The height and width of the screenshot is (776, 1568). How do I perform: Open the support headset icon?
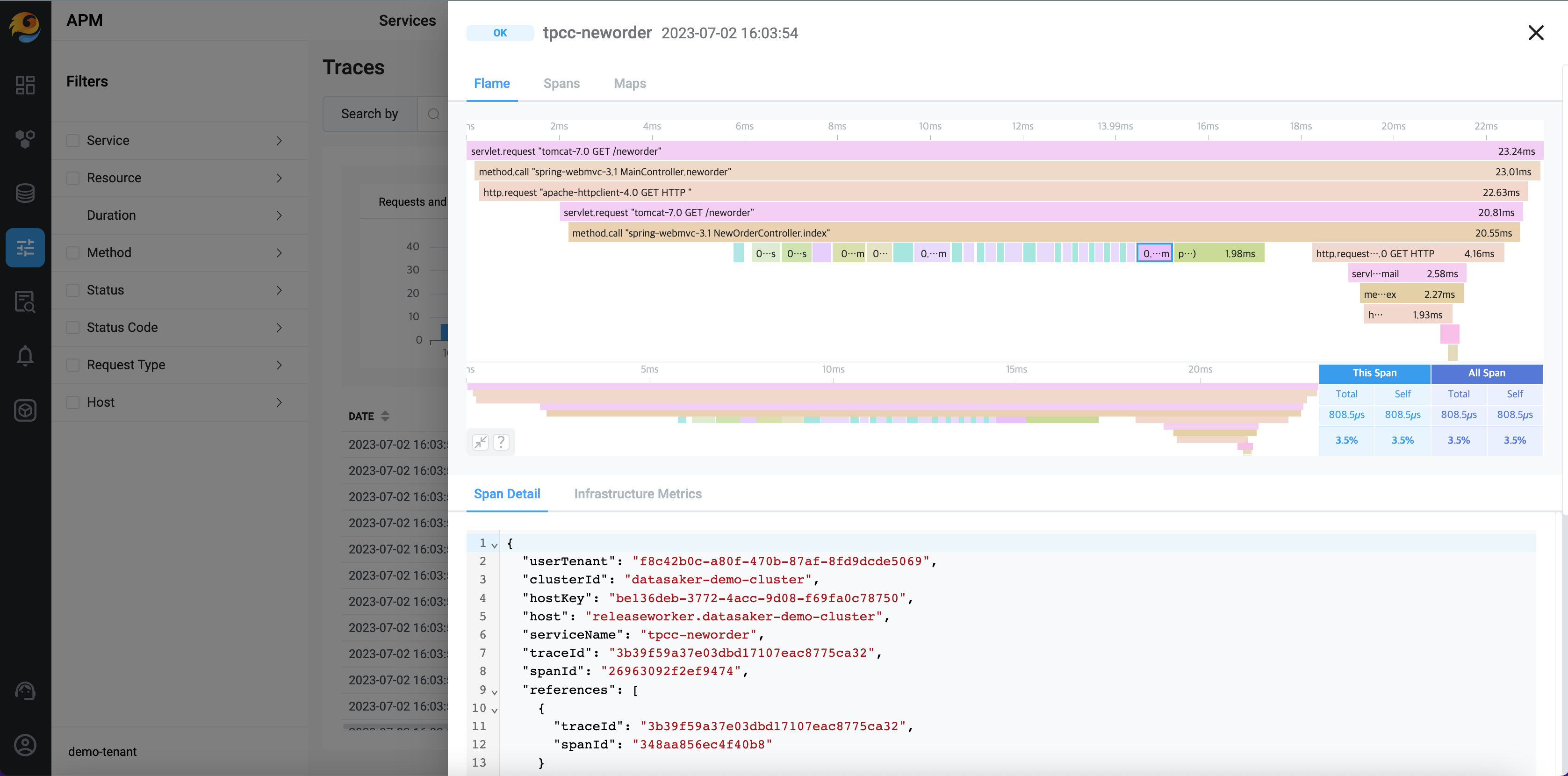[25, 691]
